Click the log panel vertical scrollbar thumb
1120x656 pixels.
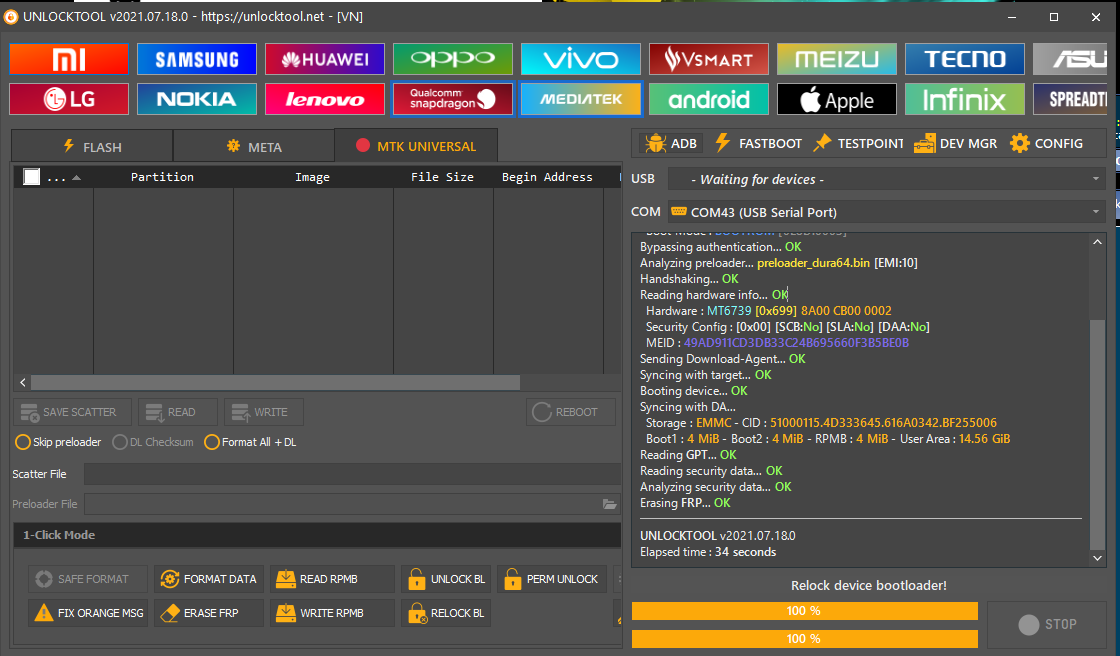point(1097,433)
